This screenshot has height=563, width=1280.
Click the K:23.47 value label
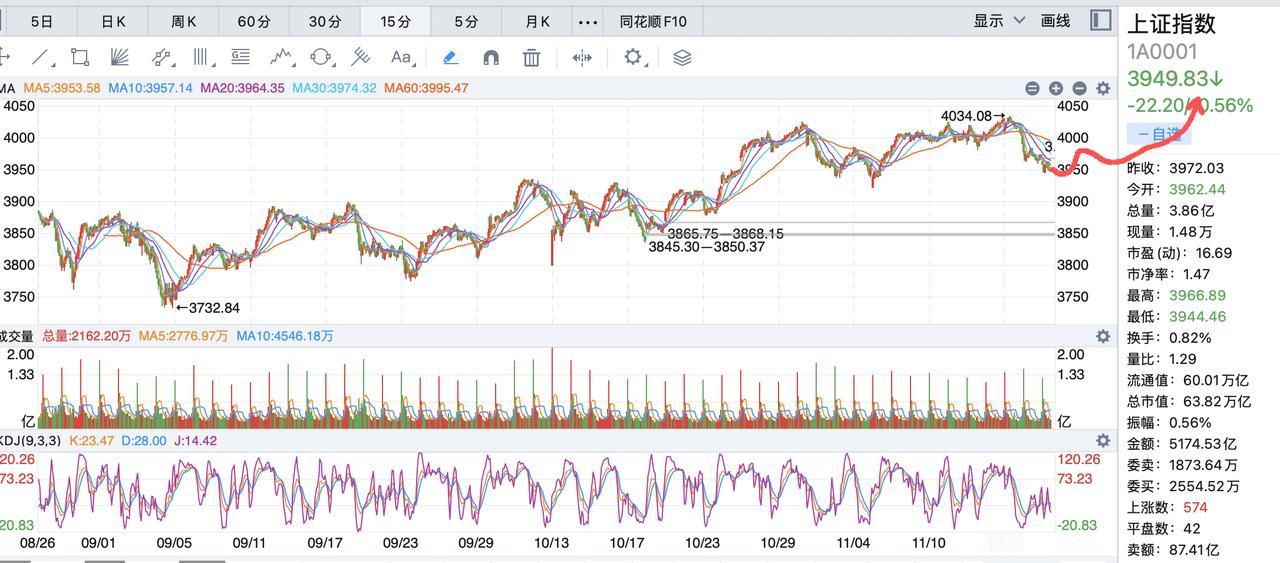(x=90, y=440)
